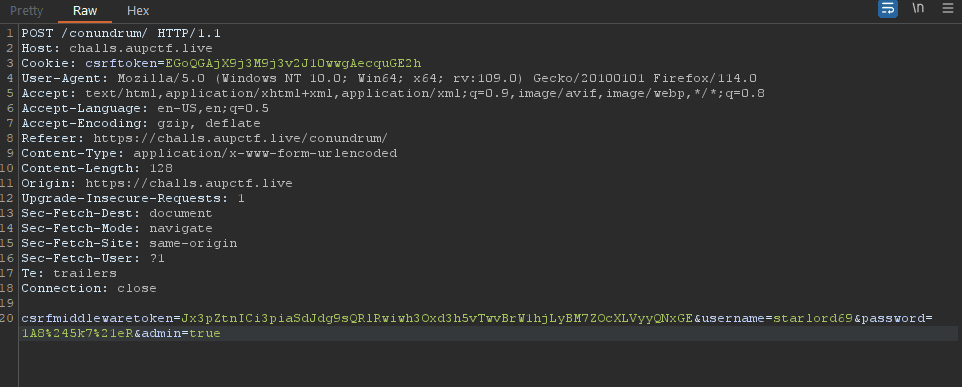962x387 pixels.
Task: Click the csrfmiddlewaretoken parameter value
Action: coord(437,318)
